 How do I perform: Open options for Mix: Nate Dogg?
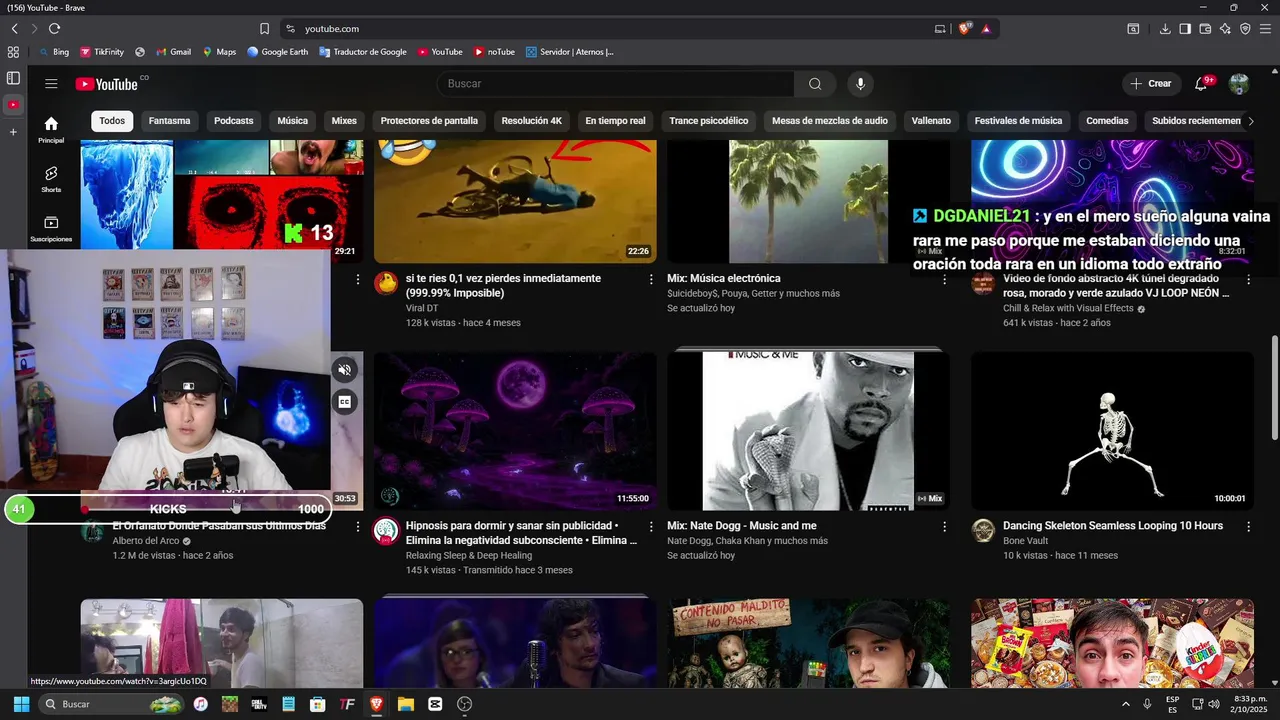point(944,526)
